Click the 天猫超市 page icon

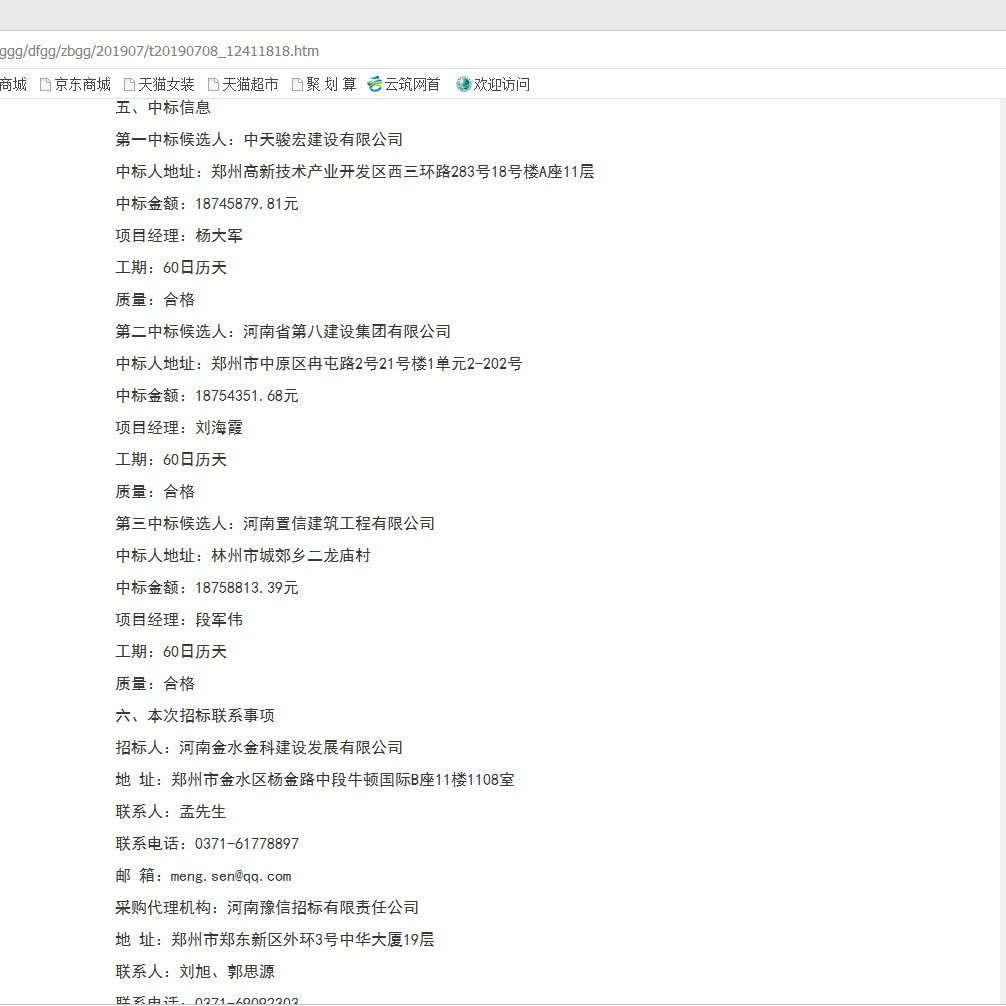tap(213, 85)
